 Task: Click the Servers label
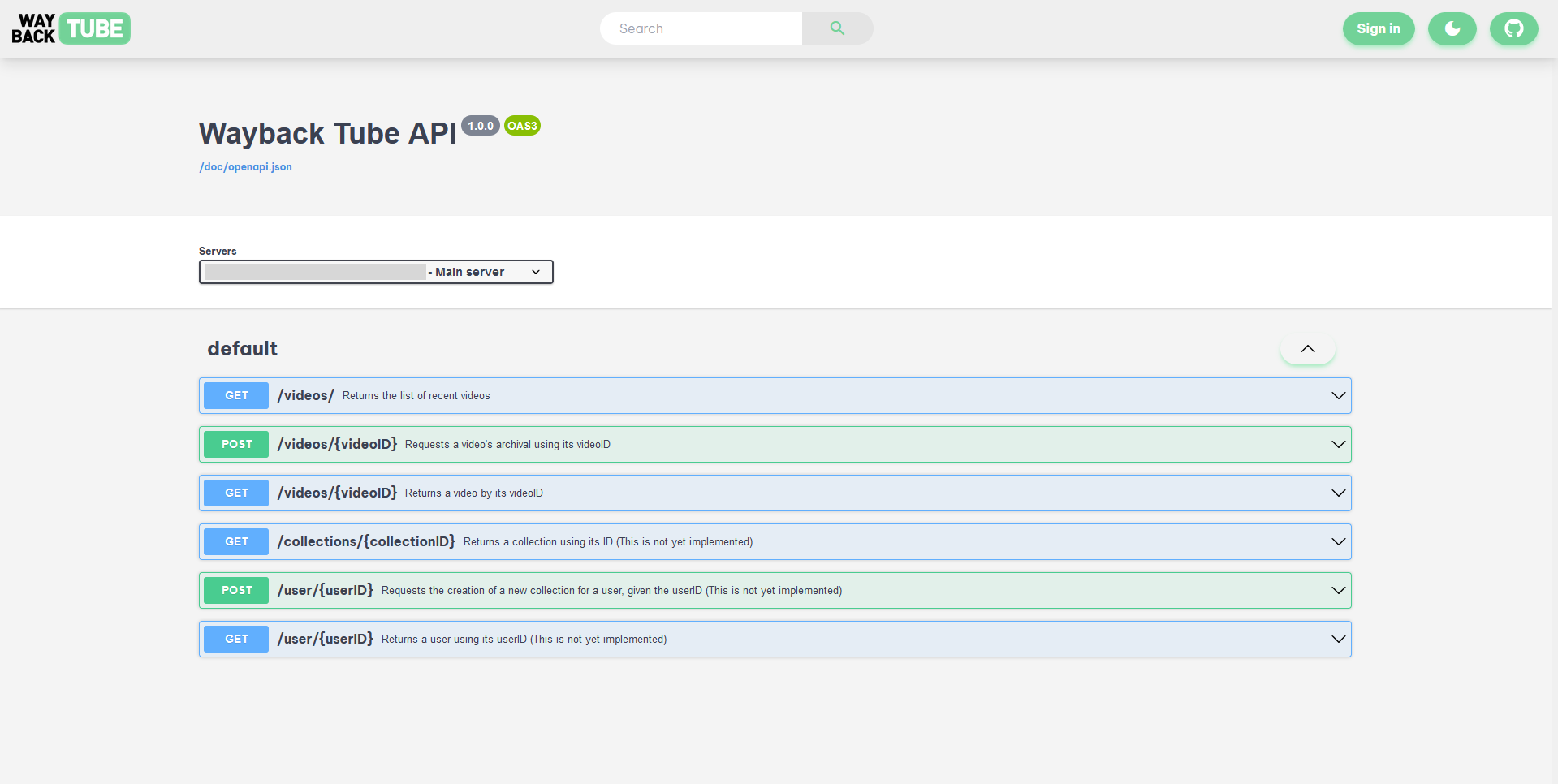pyautogui.click(x=218, y=252)
